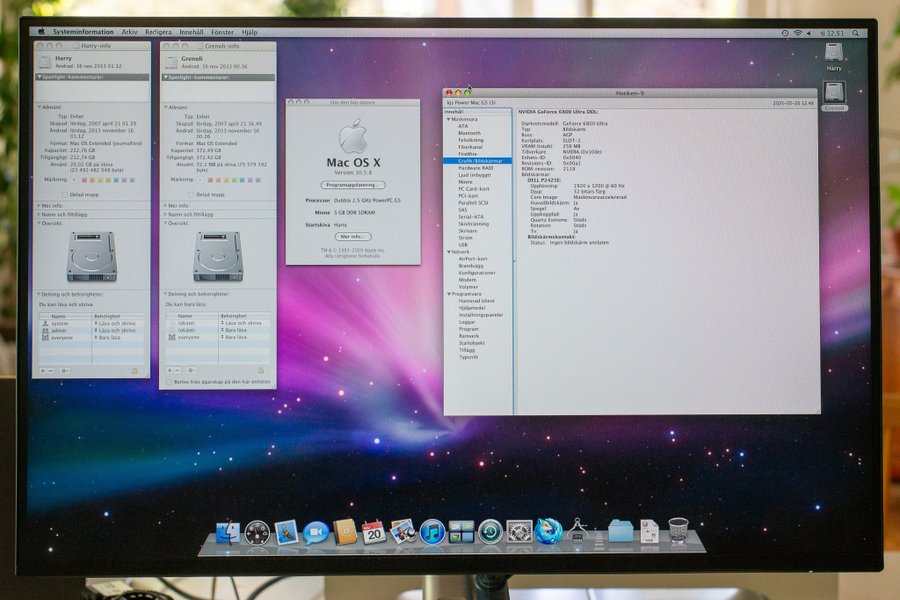
Task: Collapse Översikt section in Harry-info
Action: click(40, 223)
